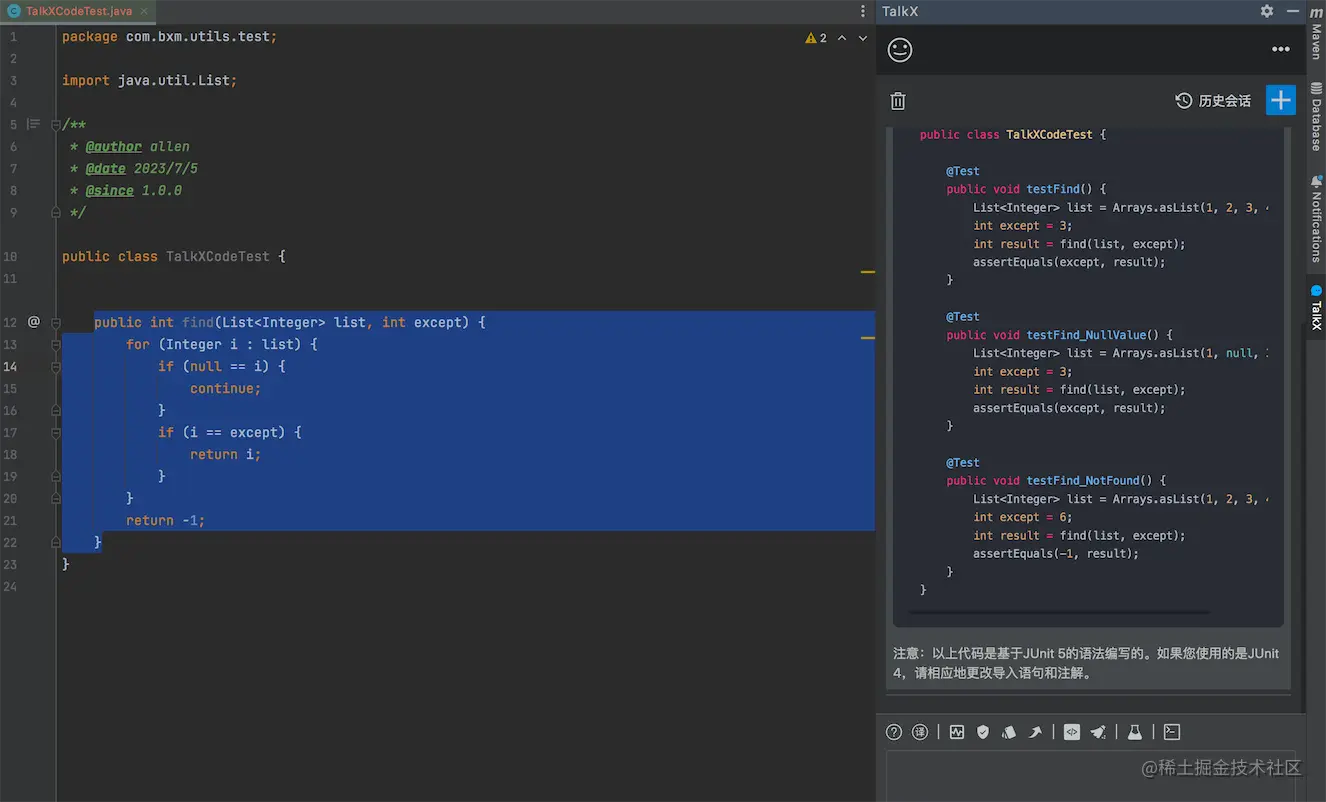Click the trash icon to clear TalkX chat

pyautogui.click(x=898, y=101)
